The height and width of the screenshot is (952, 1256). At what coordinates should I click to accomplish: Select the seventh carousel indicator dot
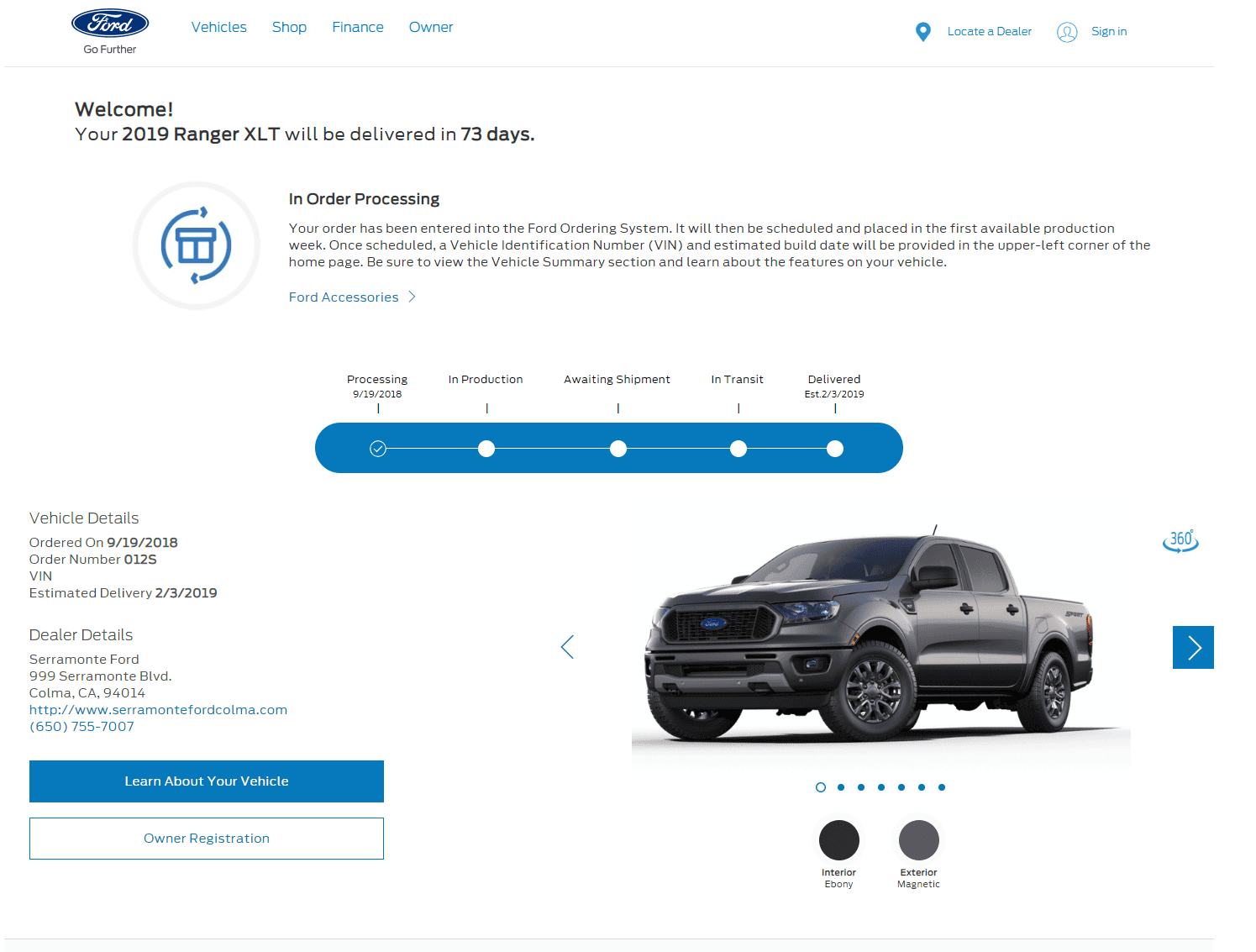[942, 787]
